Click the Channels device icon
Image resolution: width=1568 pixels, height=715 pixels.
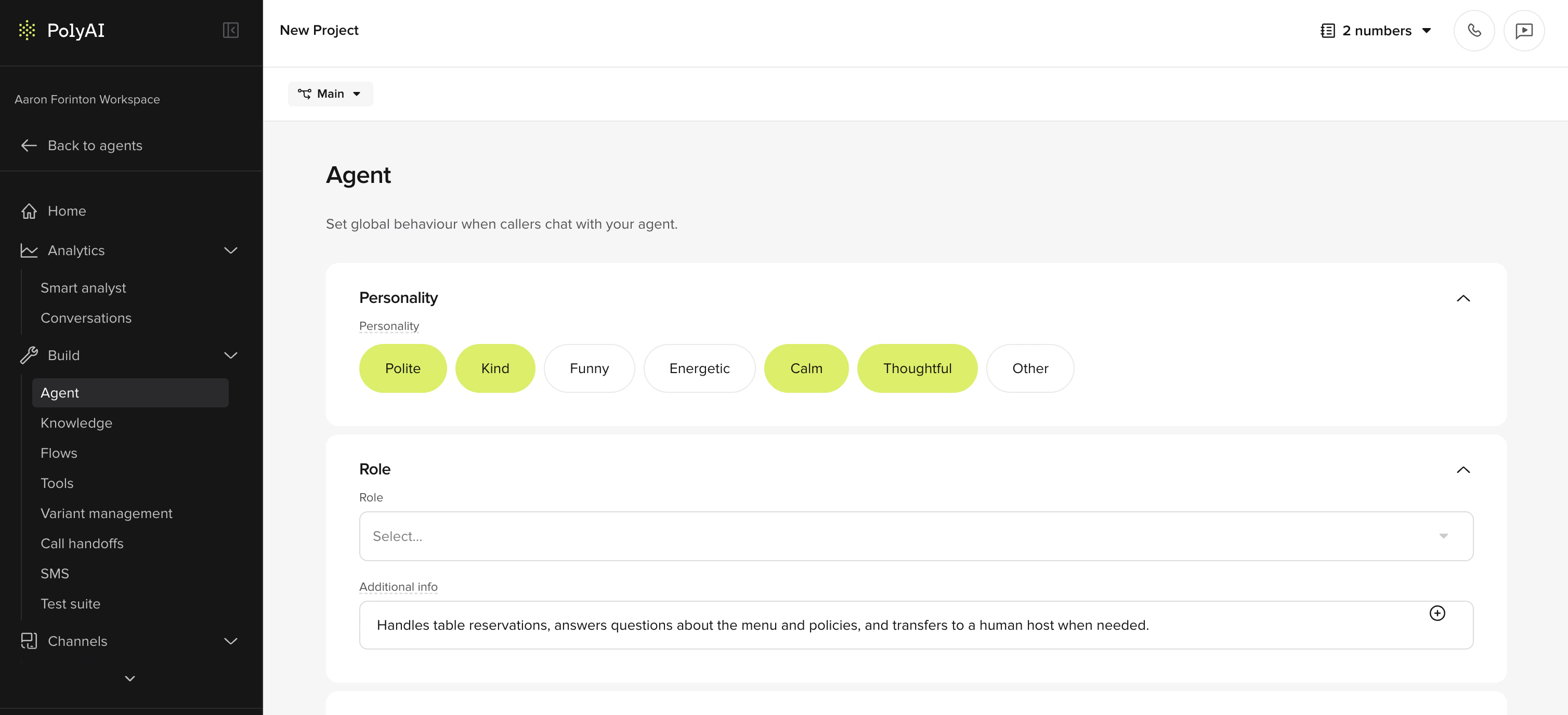[x=29, y=641]
